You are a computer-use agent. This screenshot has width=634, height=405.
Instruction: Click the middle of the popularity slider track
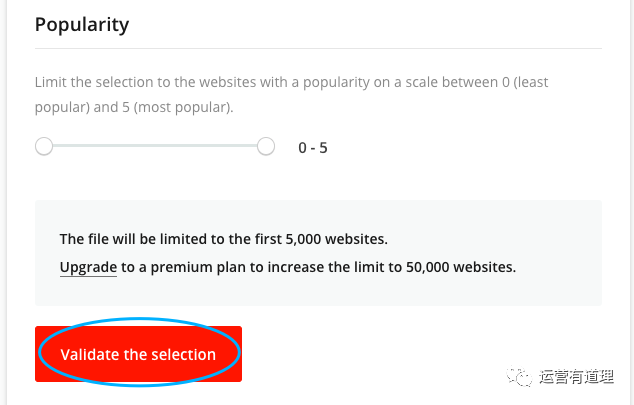click(x=155, y=147)
